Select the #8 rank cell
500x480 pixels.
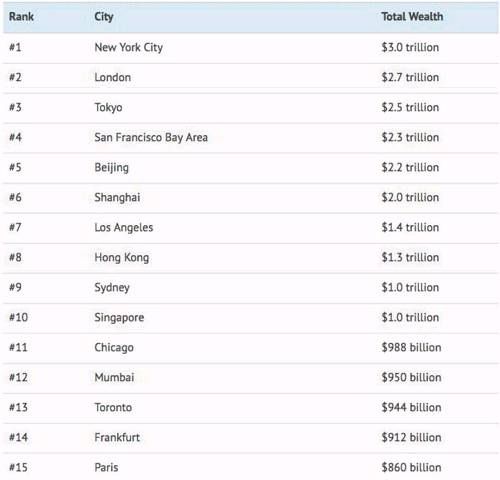pos(15,257)
